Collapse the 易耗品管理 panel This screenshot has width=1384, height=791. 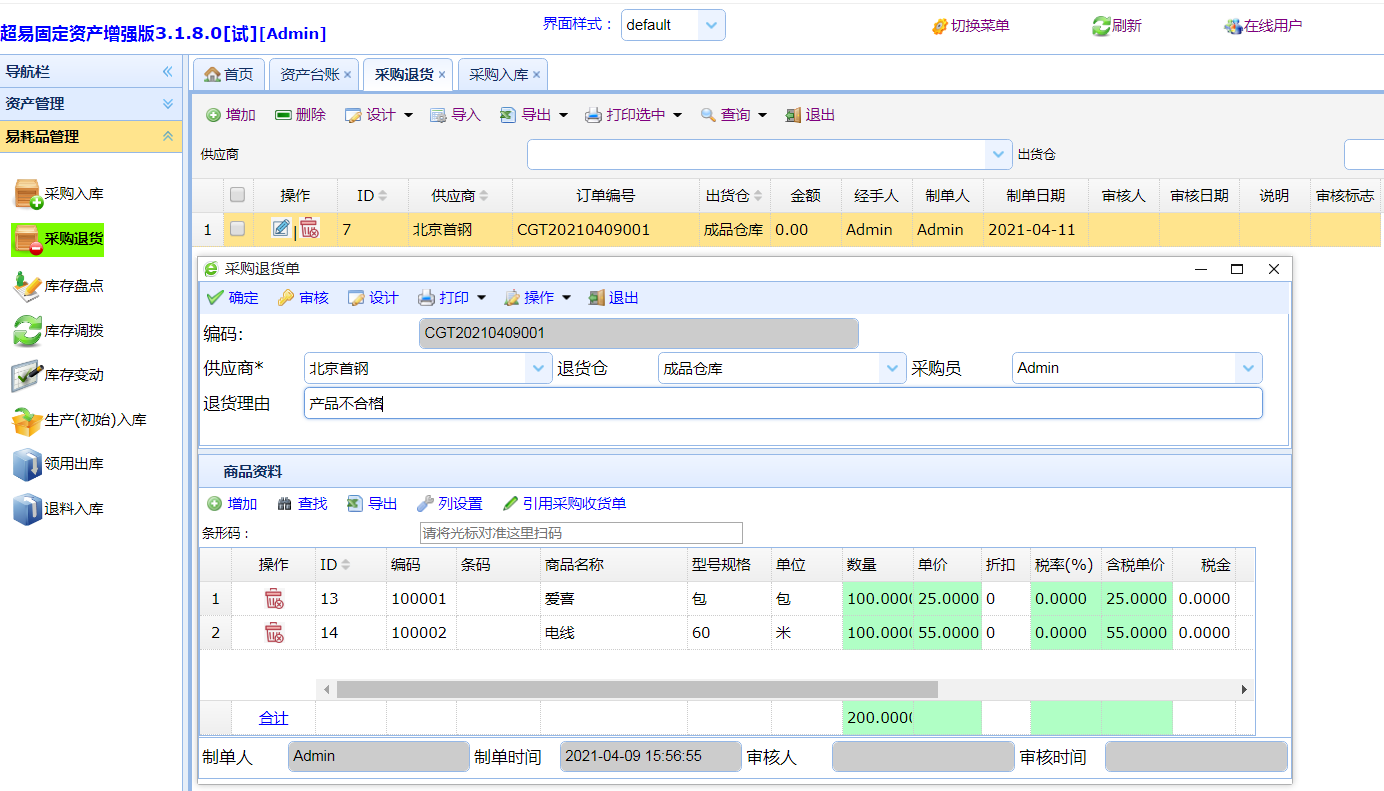point(167,137)
